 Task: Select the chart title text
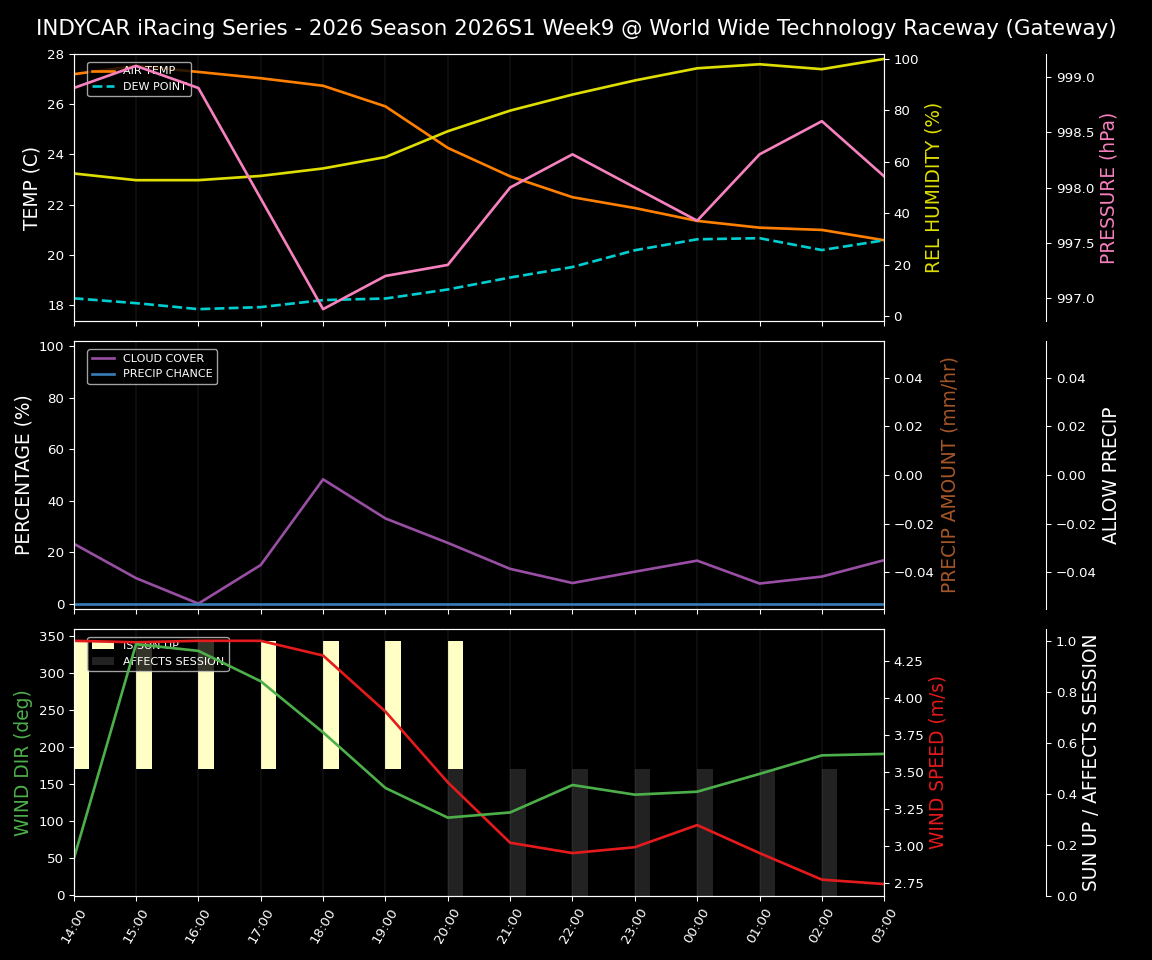pos(576,28)
